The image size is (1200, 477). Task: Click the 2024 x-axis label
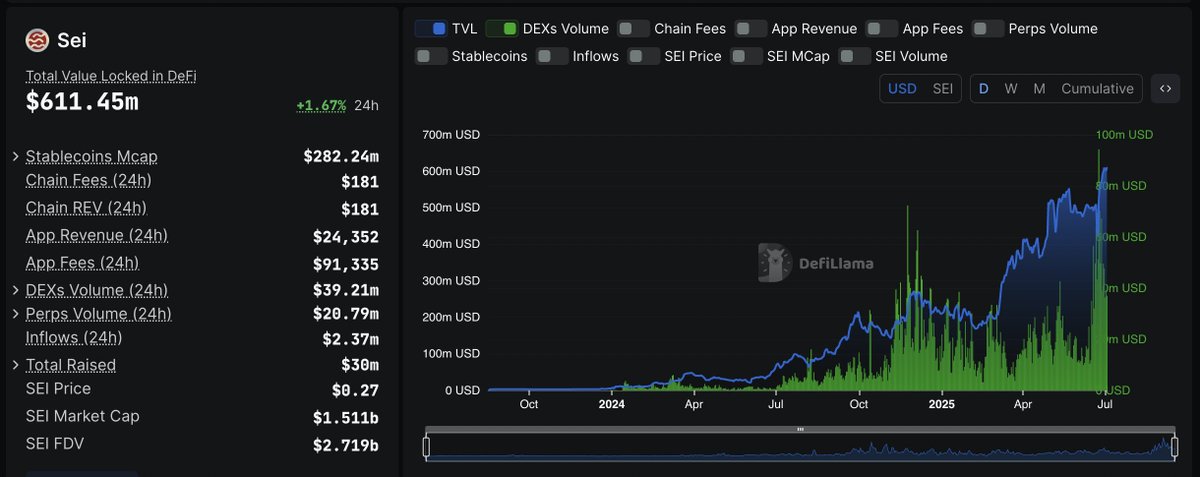[x=611, y=405]
